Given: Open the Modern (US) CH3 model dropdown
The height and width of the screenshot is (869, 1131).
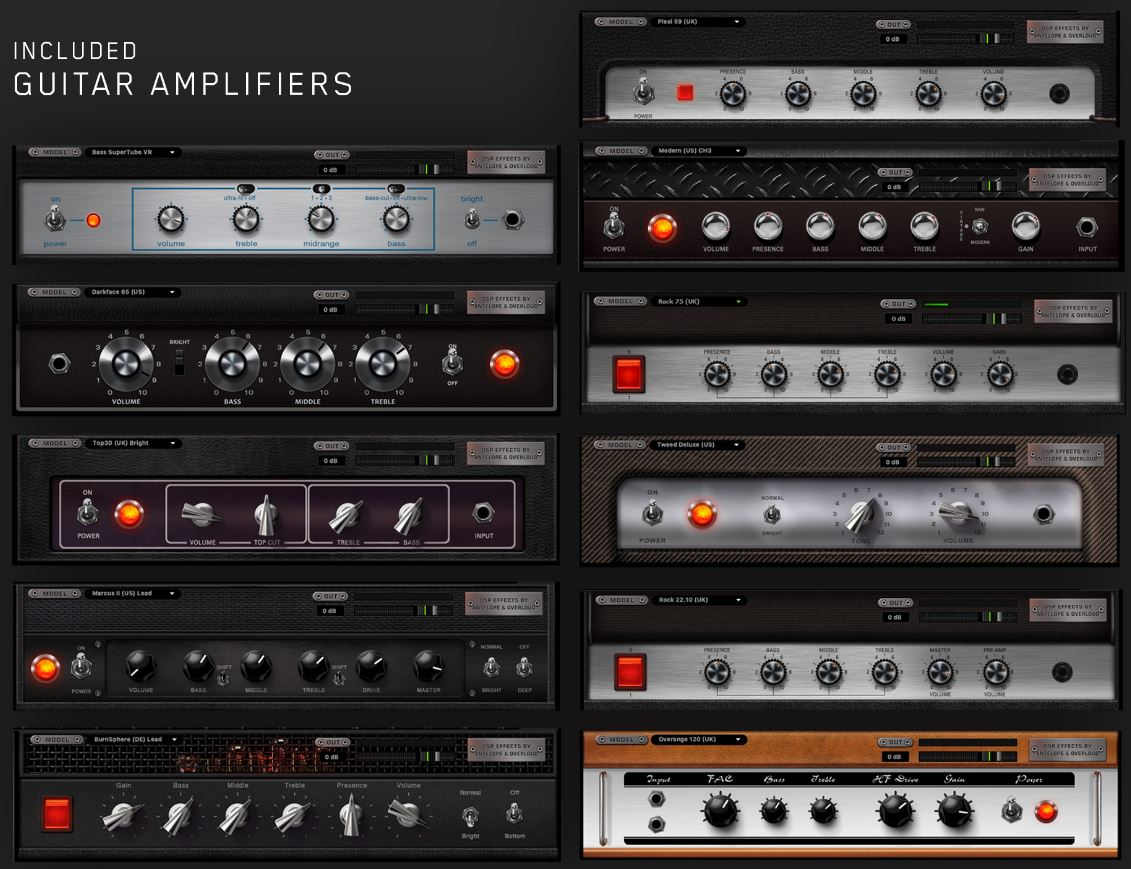Looking at the screenshot, I should pyautogui.click(x=698, y=151).
